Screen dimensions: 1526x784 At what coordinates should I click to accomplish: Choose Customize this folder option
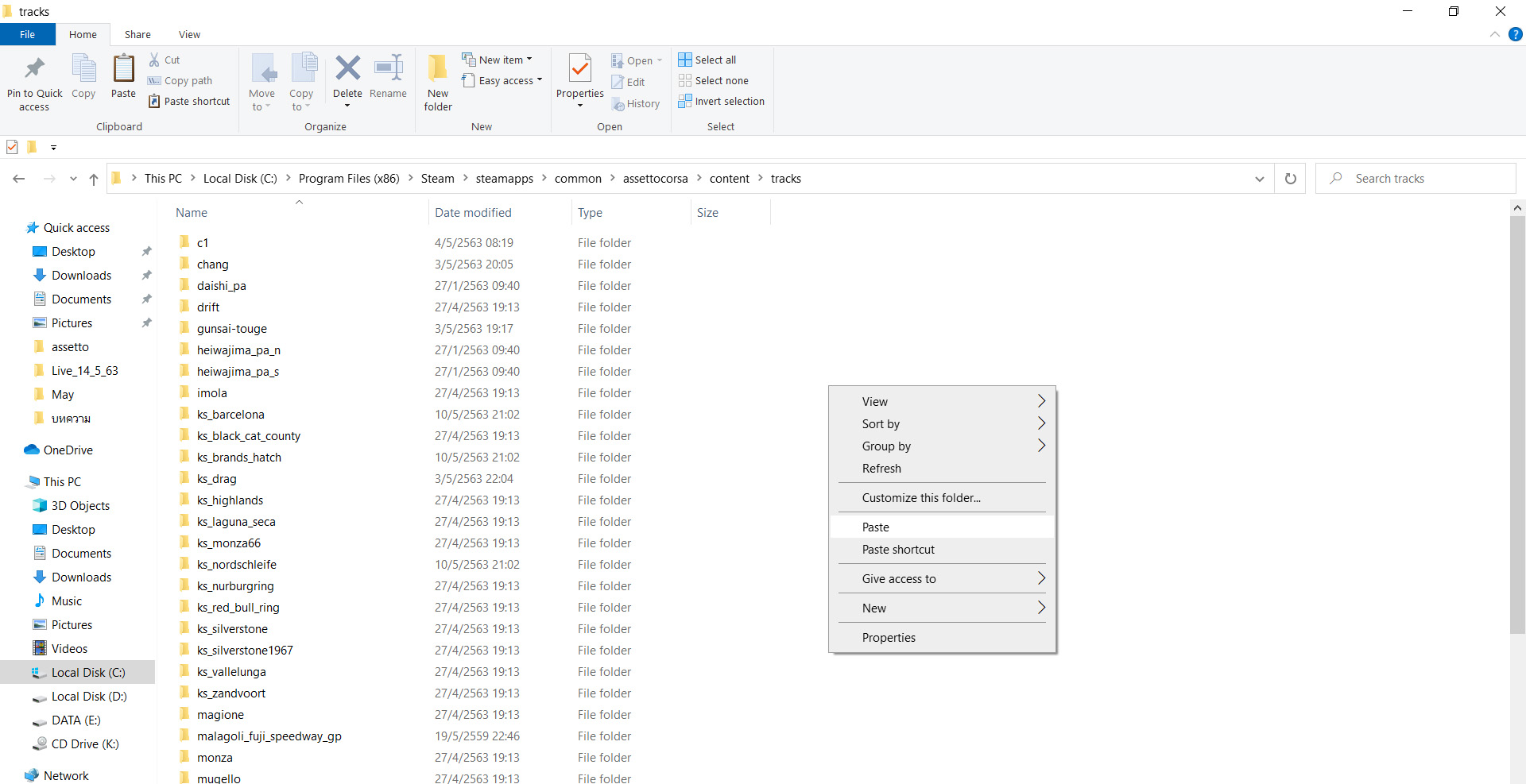(x=943, y=497)
